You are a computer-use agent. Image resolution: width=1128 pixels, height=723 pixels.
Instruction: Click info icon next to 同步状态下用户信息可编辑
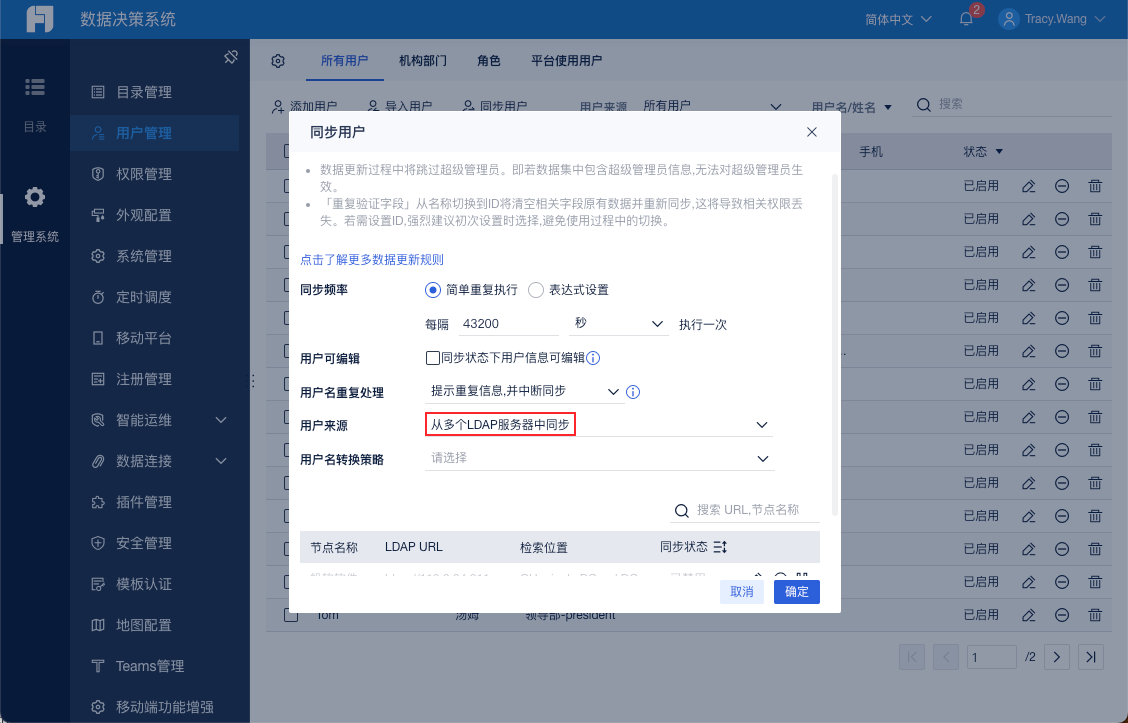click(593, 358)
